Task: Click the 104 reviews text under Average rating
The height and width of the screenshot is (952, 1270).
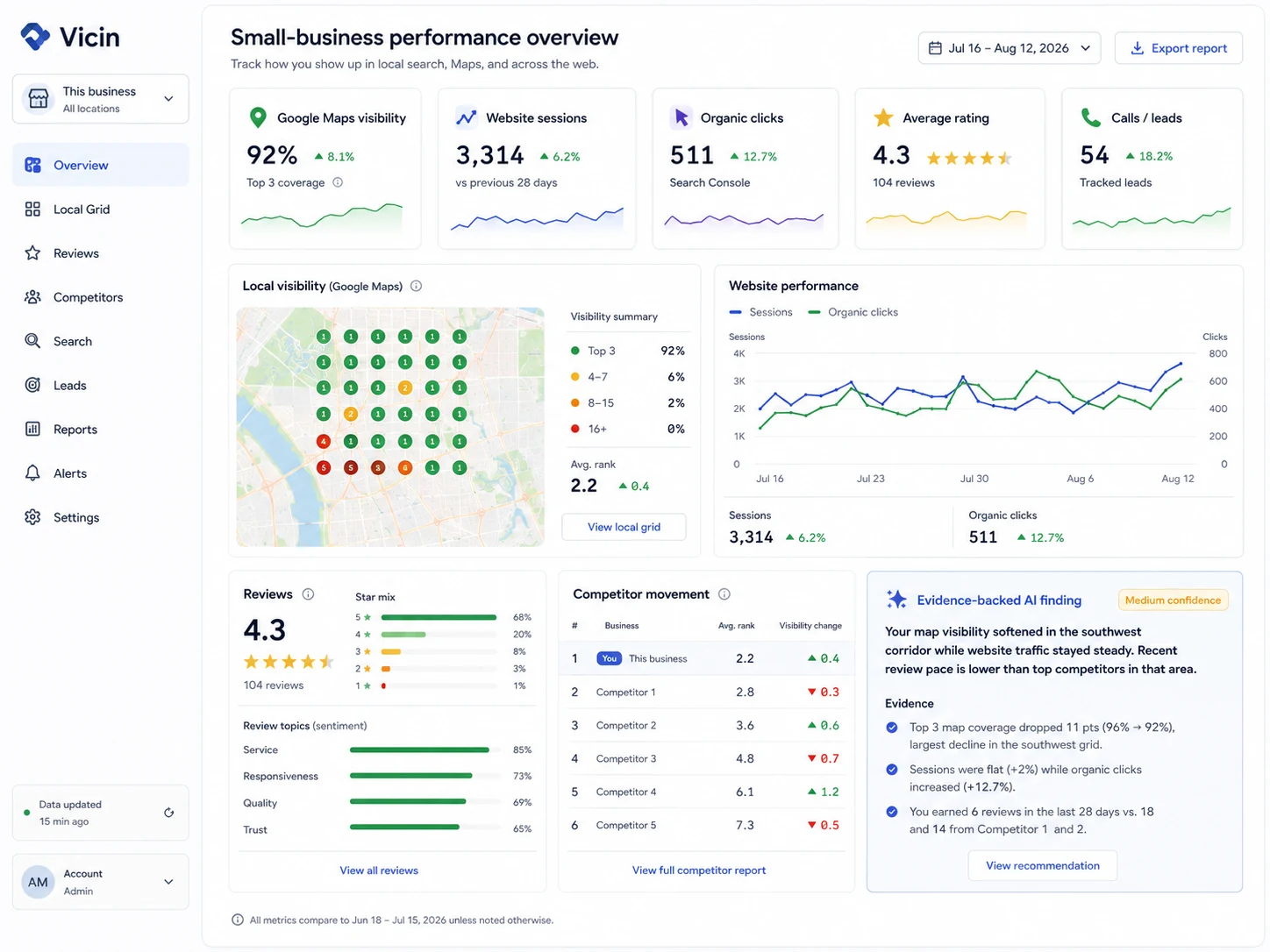Action: pos(903,182)
